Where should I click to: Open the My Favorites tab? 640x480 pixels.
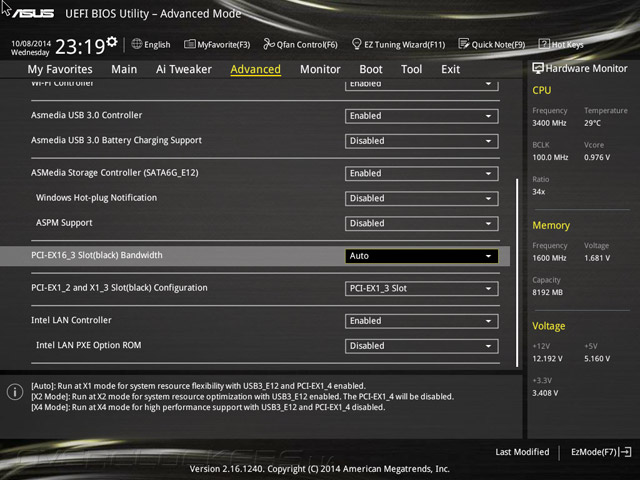coord(60,69)
